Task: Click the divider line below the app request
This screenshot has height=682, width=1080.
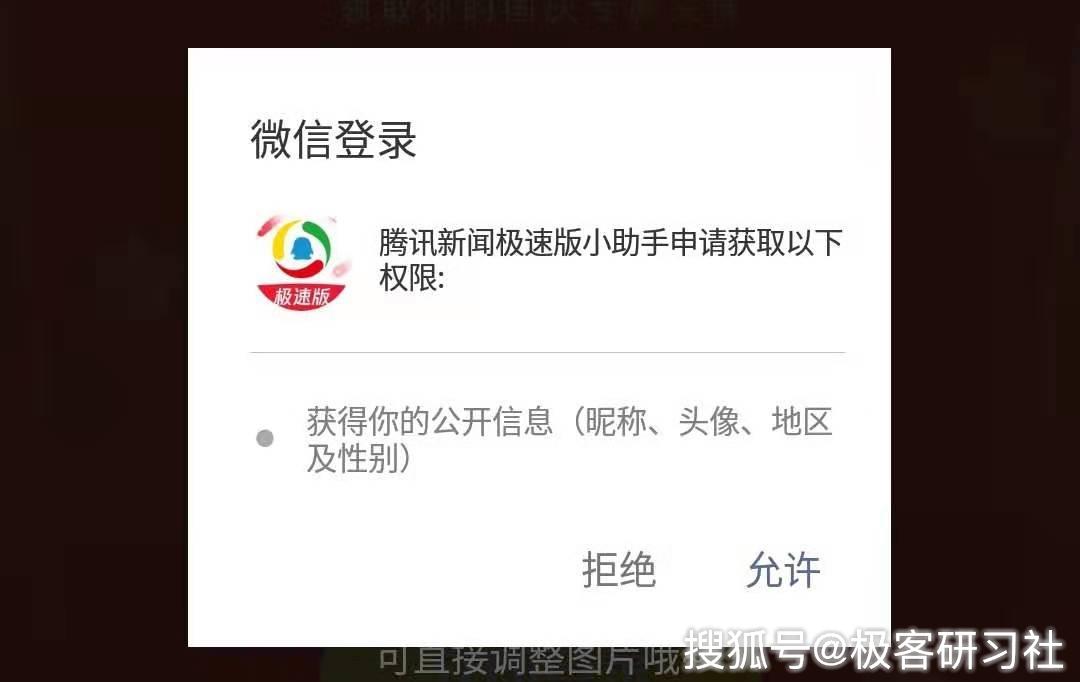Action: point(548,352)
